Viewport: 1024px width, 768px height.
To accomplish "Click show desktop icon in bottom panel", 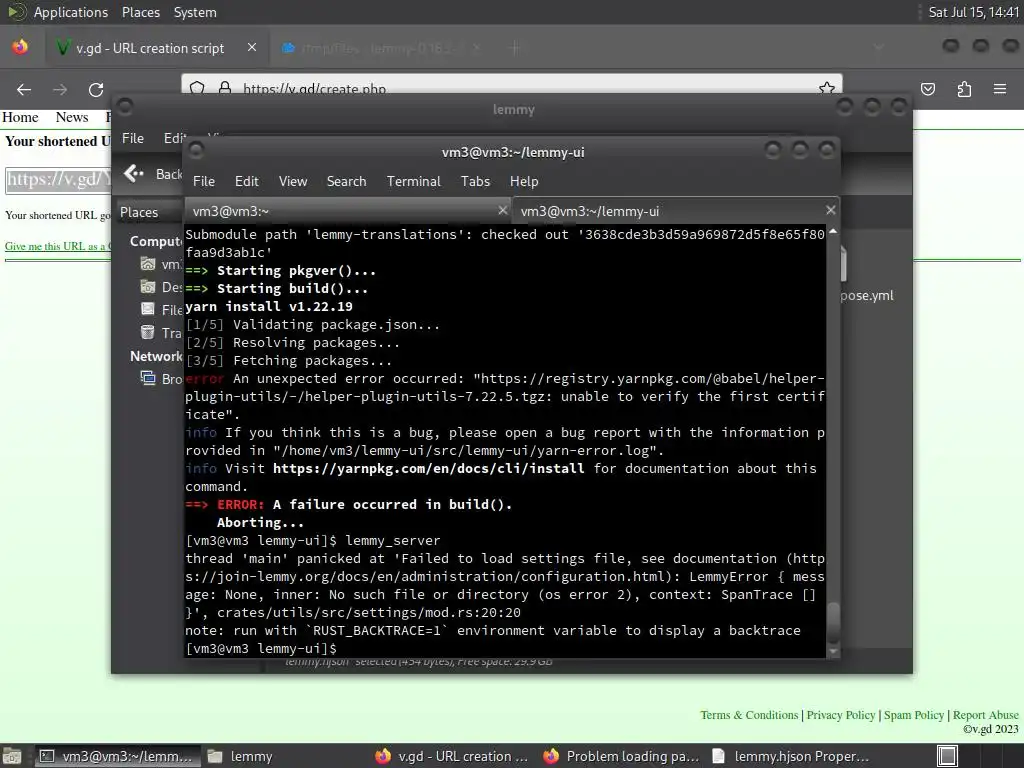I will pyautogui.click(x=12, y=756).
